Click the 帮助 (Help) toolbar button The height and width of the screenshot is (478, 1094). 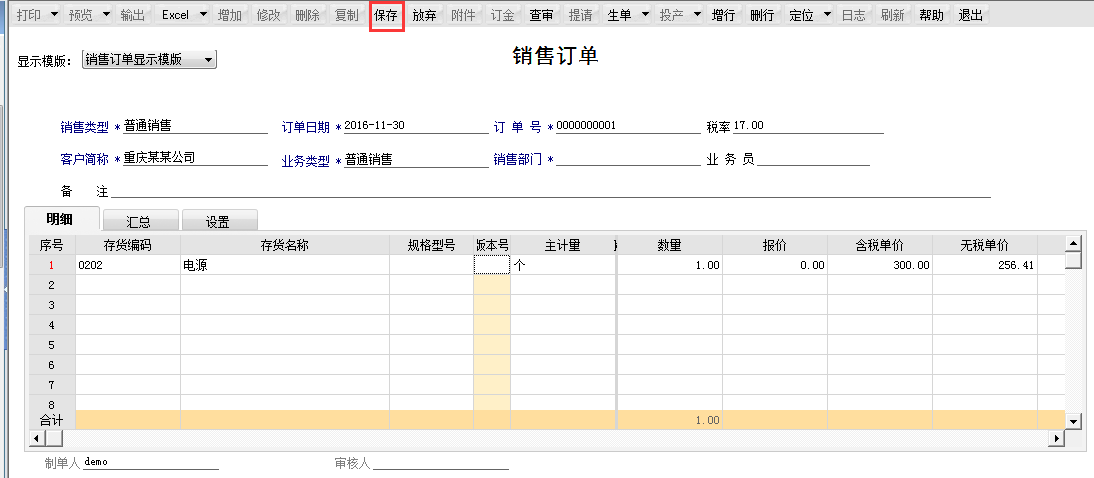pyautogui.click(x=931, y=16)
